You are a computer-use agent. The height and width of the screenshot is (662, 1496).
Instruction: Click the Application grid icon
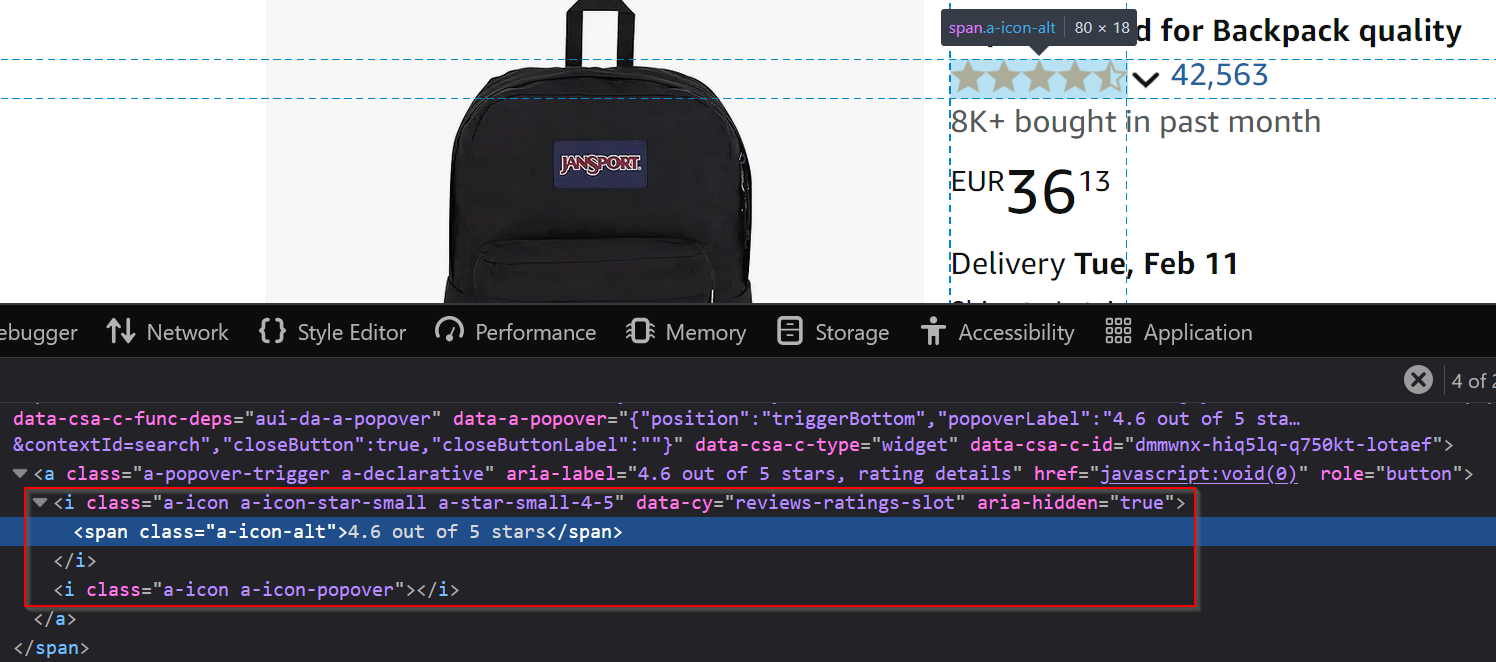[1118, 332]
